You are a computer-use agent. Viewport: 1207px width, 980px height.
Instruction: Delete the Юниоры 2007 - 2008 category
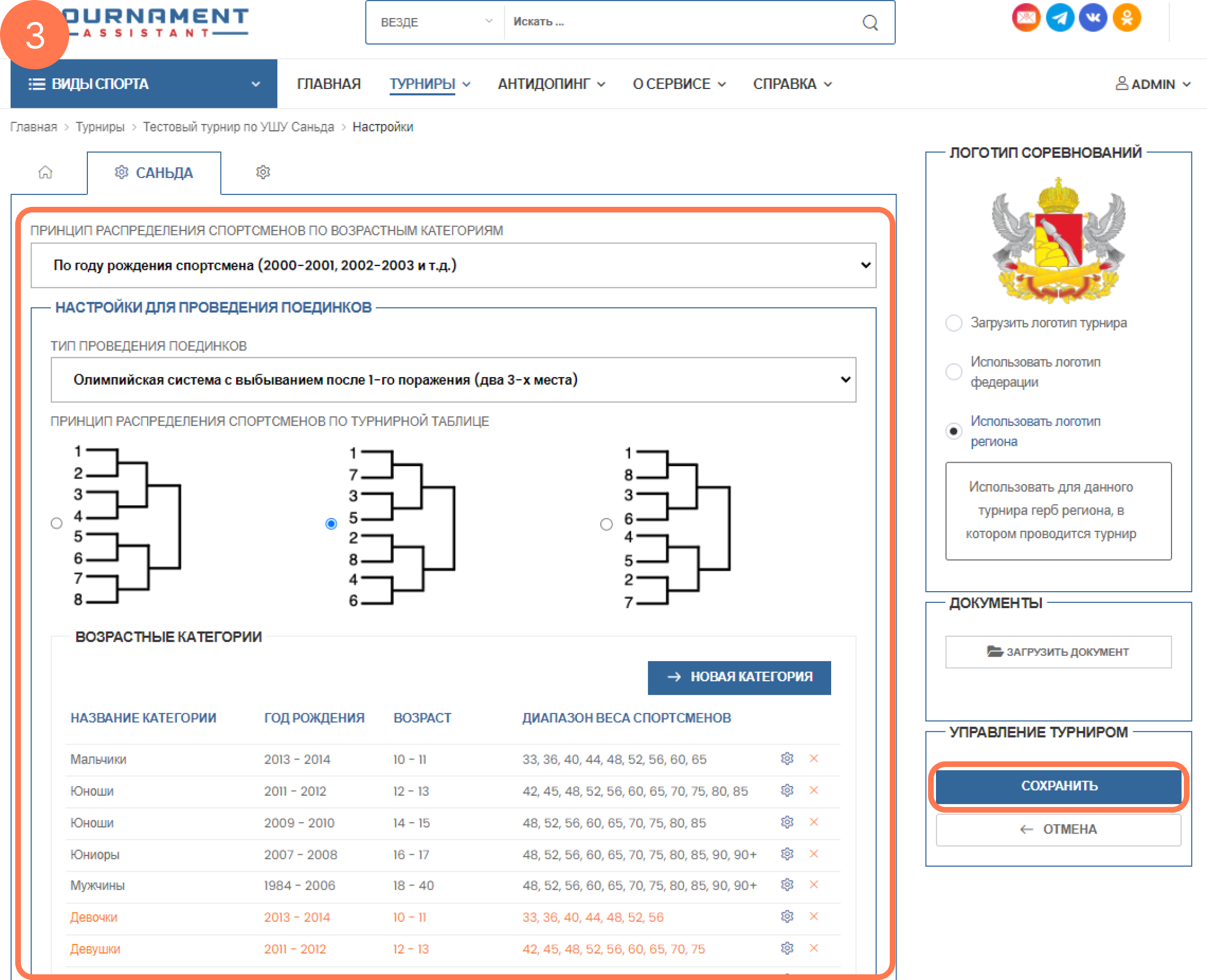click(814, 854)
